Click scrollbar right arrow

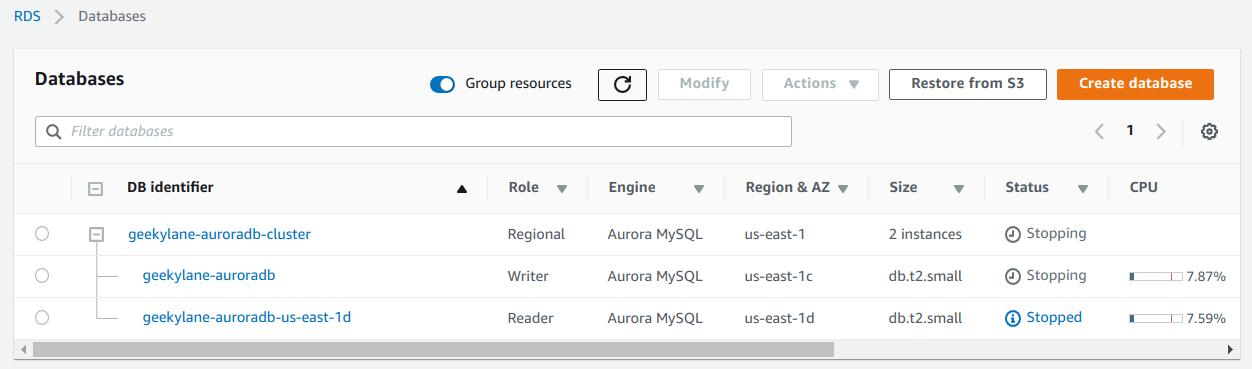[x=1231, y=350]
